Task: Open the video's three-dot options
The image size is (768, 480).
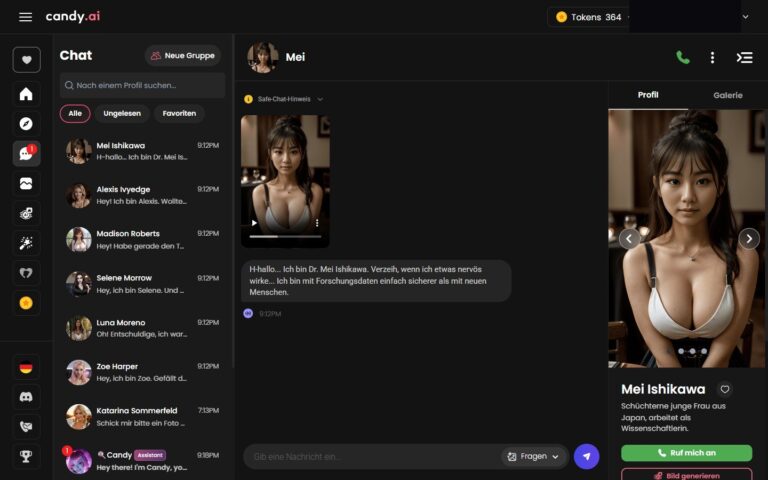Action: click(x=317, y=223)
